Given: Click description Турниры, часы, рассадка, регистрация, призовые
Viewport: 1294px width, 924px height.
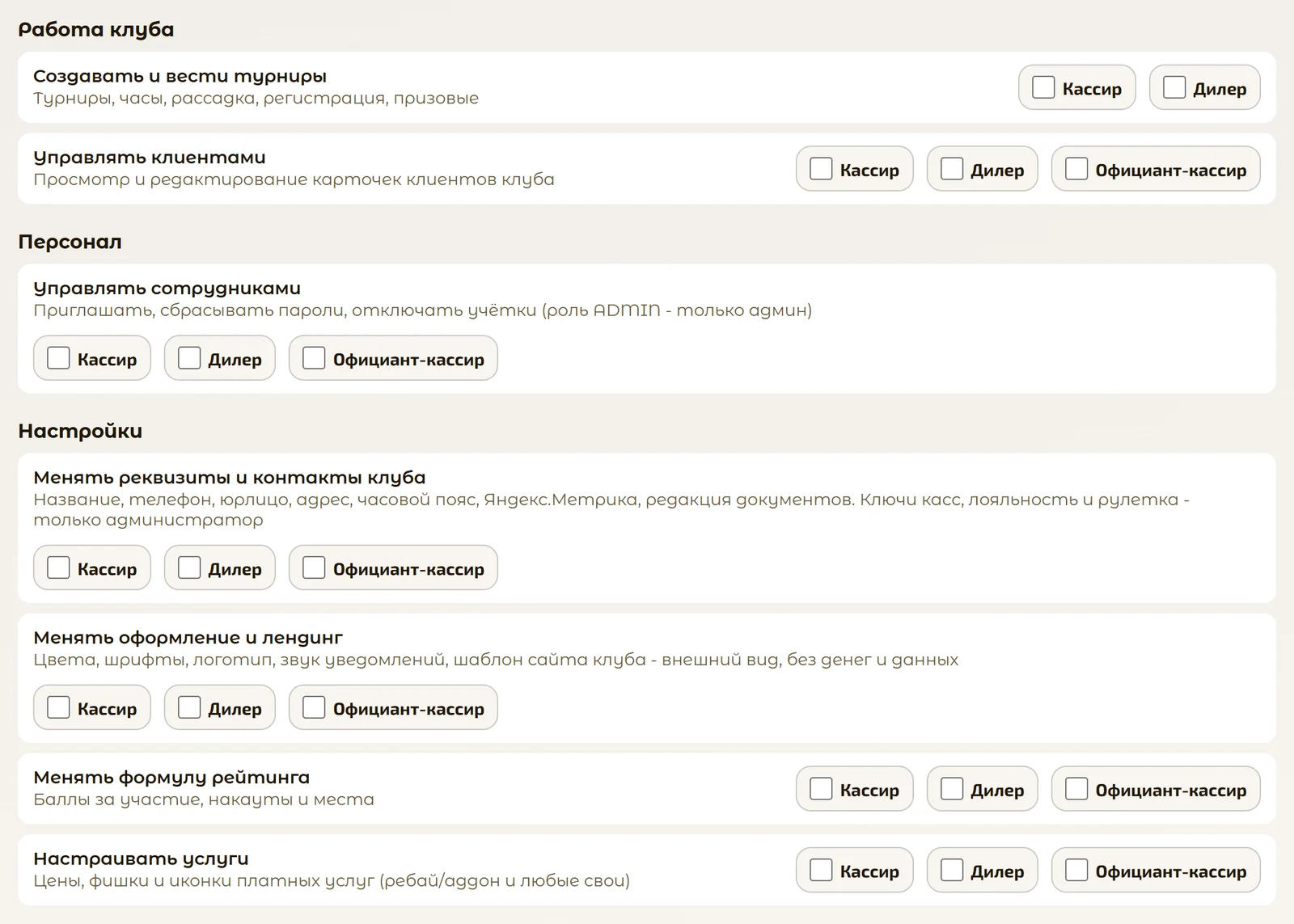Looking at the screenshot, I should coord(256,99).
